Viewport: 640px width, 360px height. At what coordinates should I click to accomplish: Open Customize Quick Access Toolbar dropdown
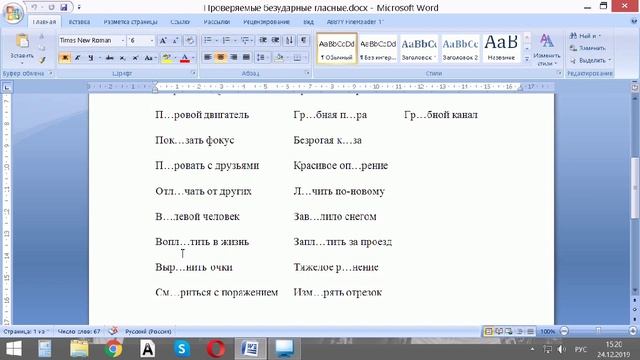point(79,7)
